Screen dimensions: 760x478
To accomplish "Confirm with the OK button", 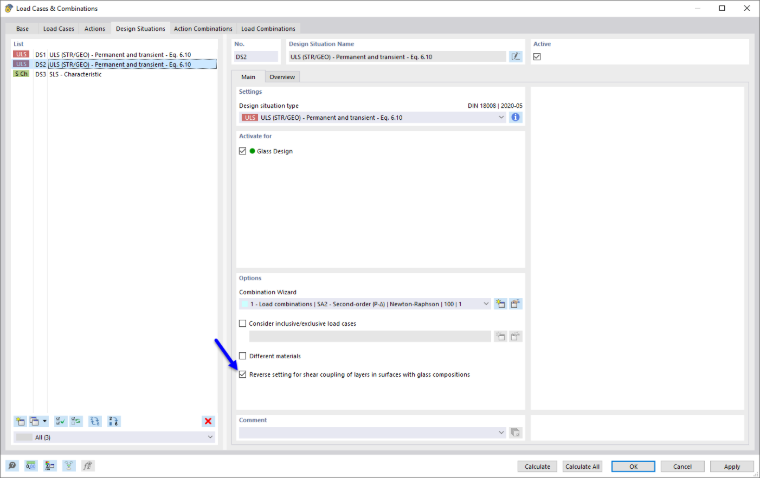I will (633, 466).
